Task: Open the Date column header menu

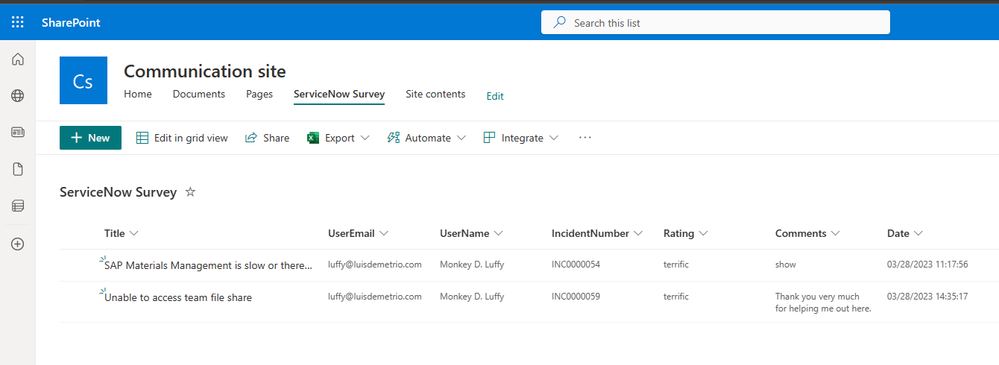Action: point(905,233)
